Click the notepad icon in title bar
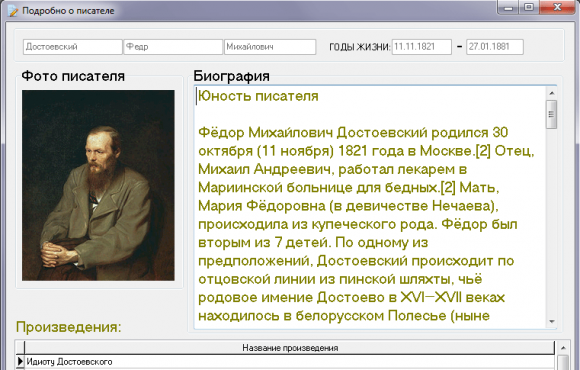 point(13,11)
